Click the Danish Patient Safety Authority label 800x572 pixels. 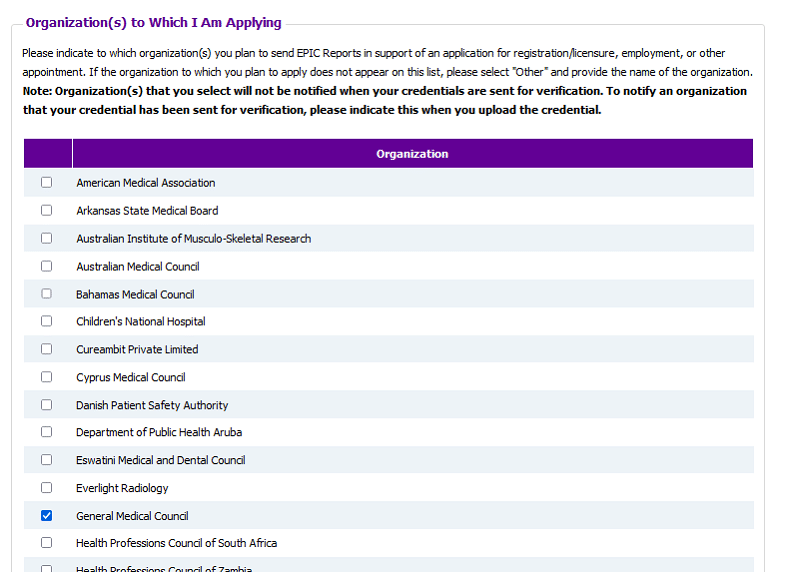pos(152,405)
